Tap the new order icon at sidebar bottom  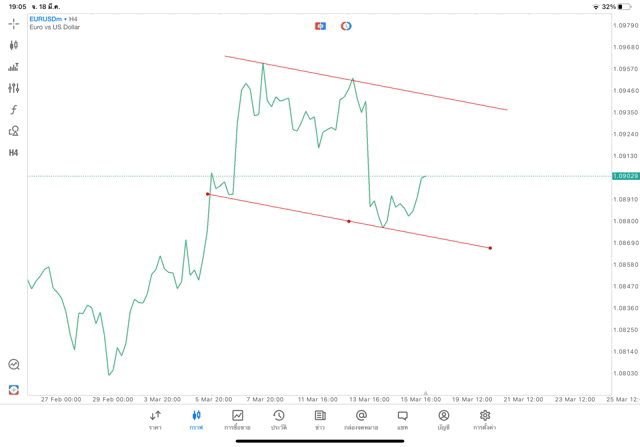click(x=14, y=389)
